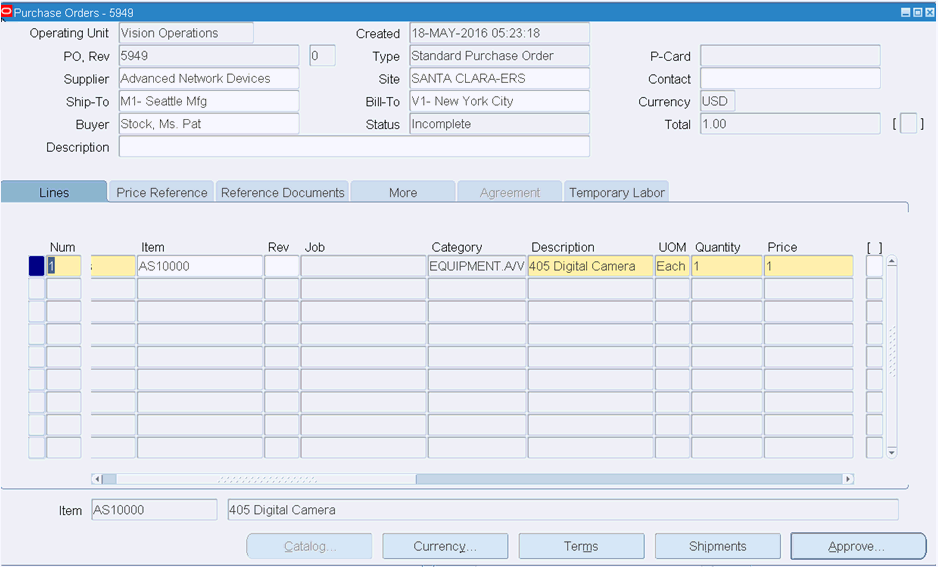This screenshot has width=938, height=567.
Task: Select the Temporary Labor tab
Action: click(616, 192)
